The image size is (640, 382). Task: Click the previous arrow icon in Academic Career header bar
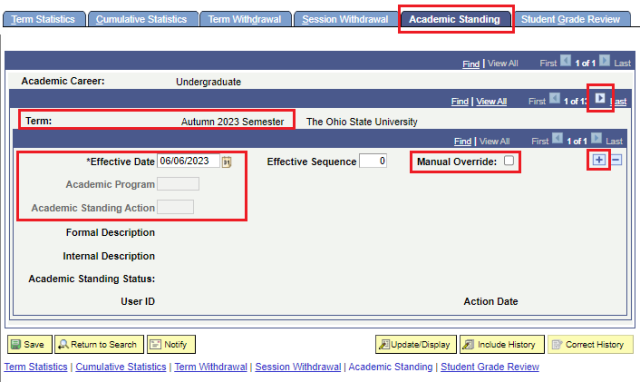click(x=565, y=60)
